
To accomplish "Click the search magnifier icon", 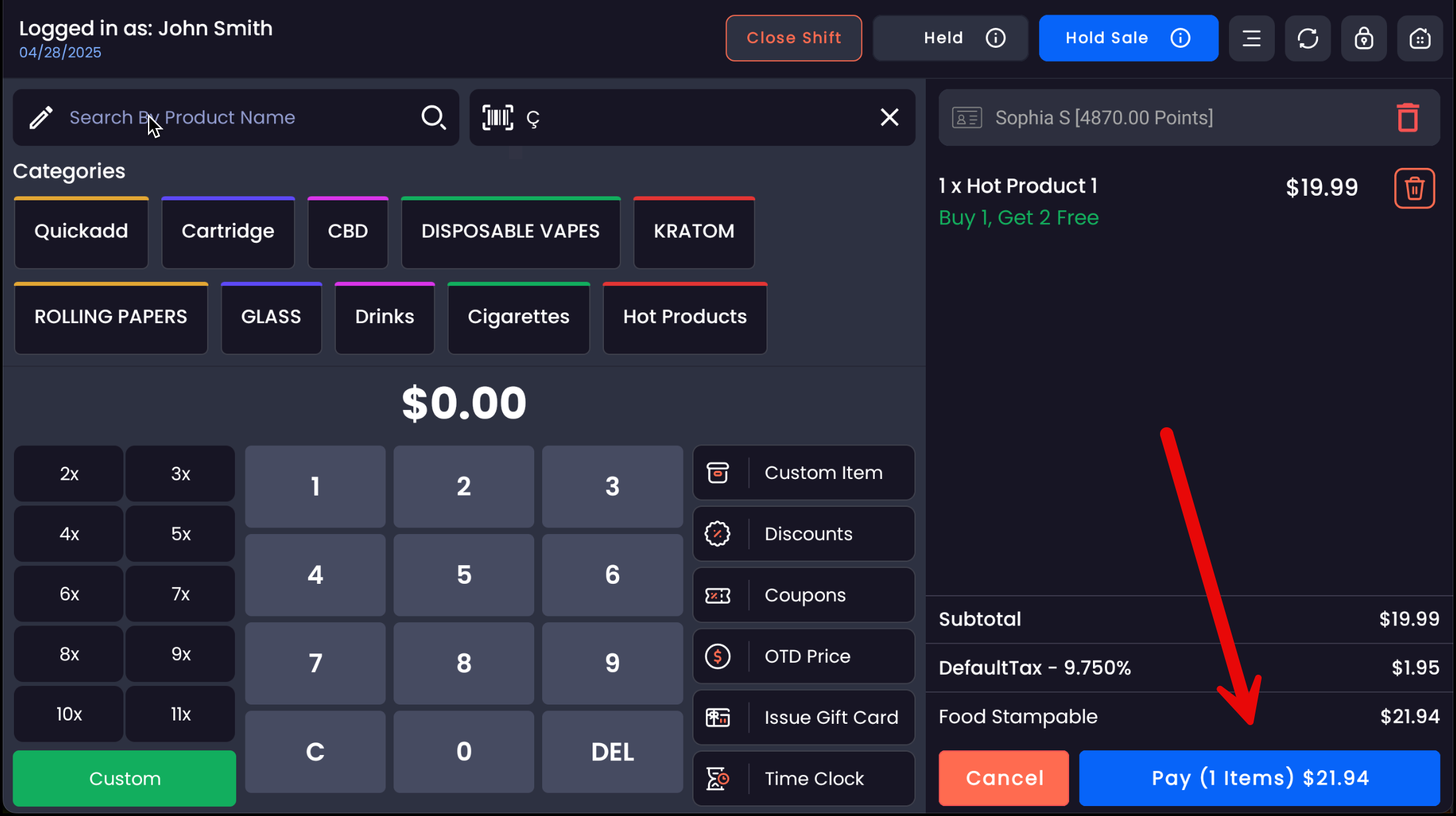I will click(x=434, y=117).
